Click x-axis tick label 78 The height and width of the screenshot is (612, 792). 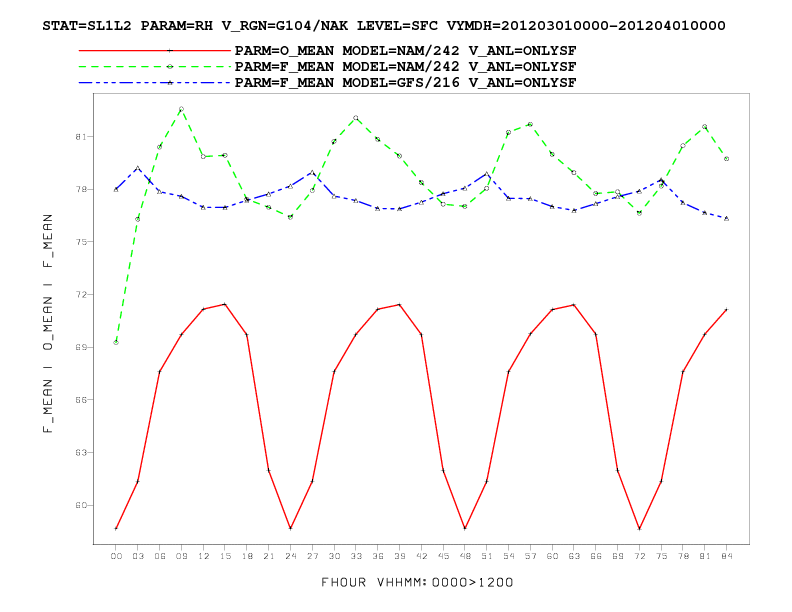pyautogui.click(x=683, y=556)
